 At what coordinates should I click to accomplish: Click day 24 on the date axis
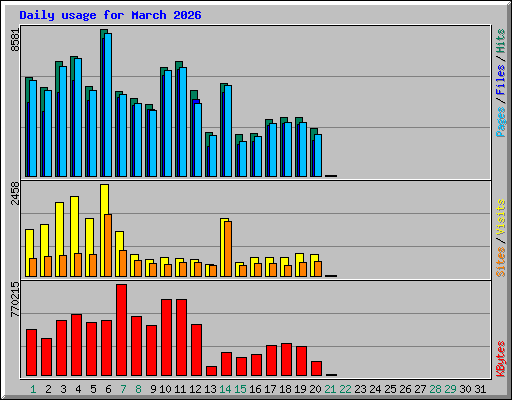(x=375, y=389)
